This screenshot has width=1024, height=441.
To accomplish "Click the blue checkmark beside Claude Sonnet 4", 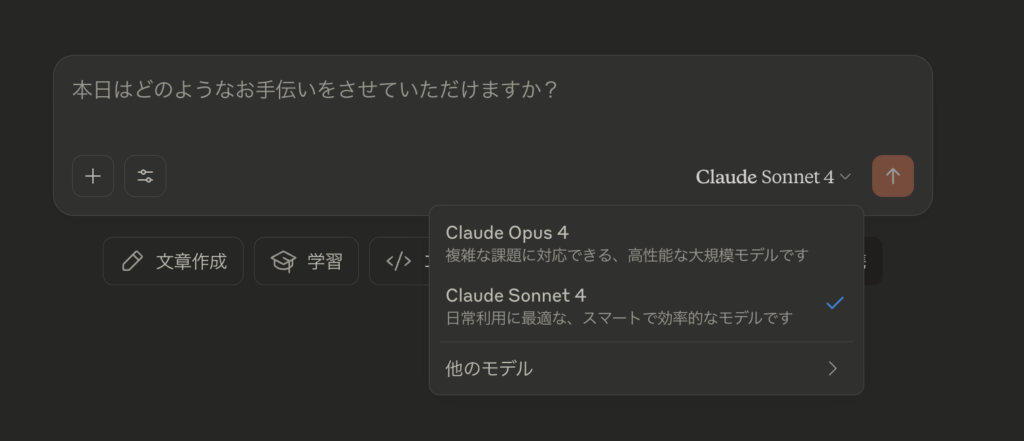I will click(835, 303).
